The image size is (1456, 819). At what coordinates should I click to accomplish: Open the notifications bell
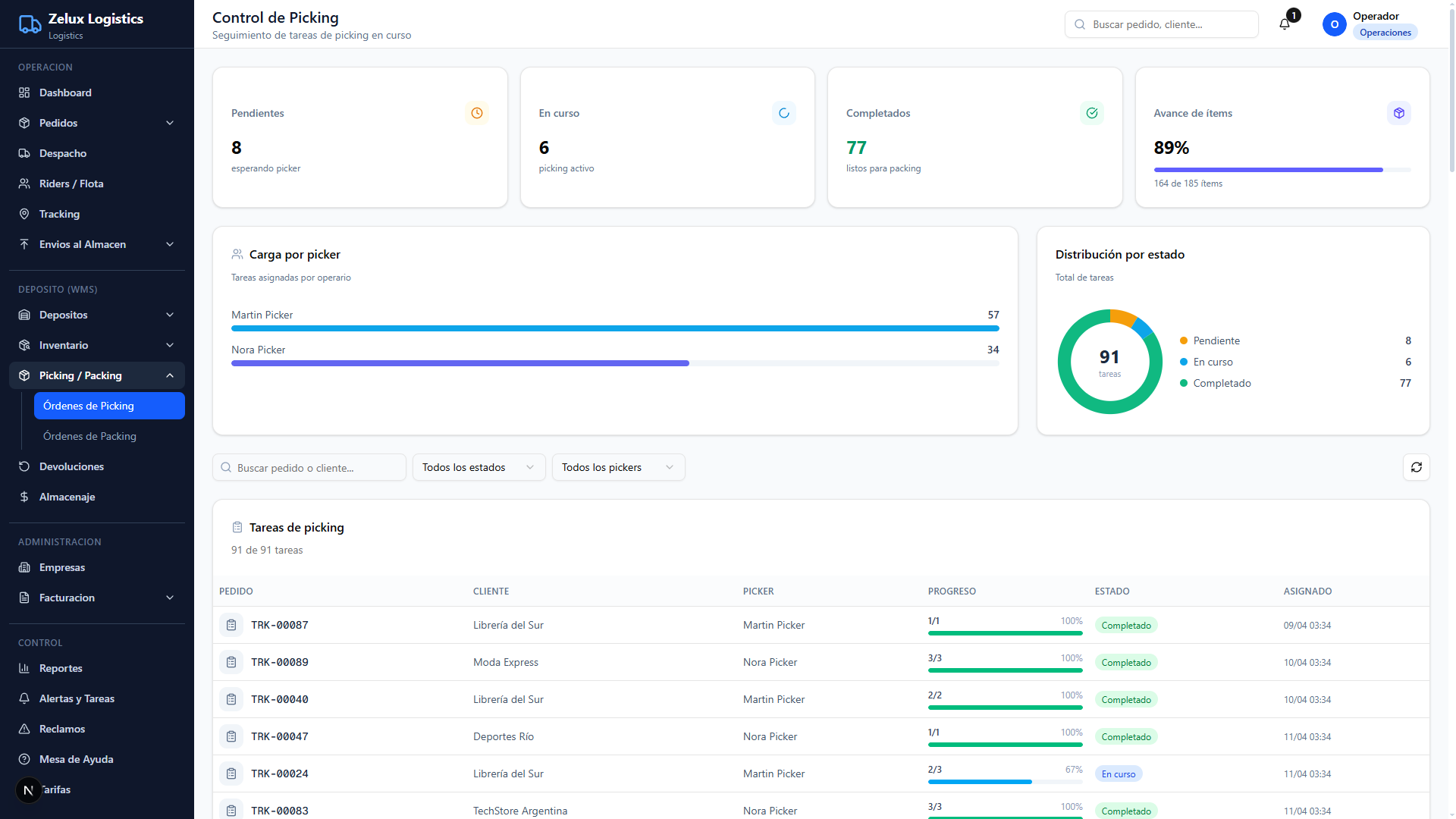tap(1285, 24)
